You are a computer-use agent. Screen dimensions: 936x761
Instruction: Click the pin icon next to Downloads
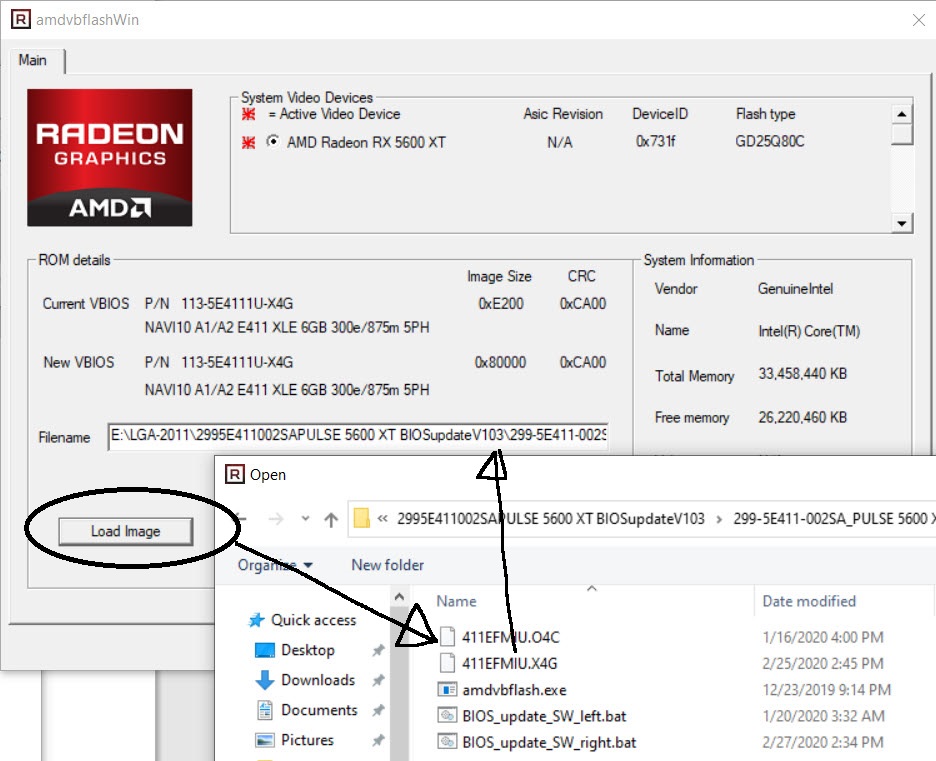point(378,680)
